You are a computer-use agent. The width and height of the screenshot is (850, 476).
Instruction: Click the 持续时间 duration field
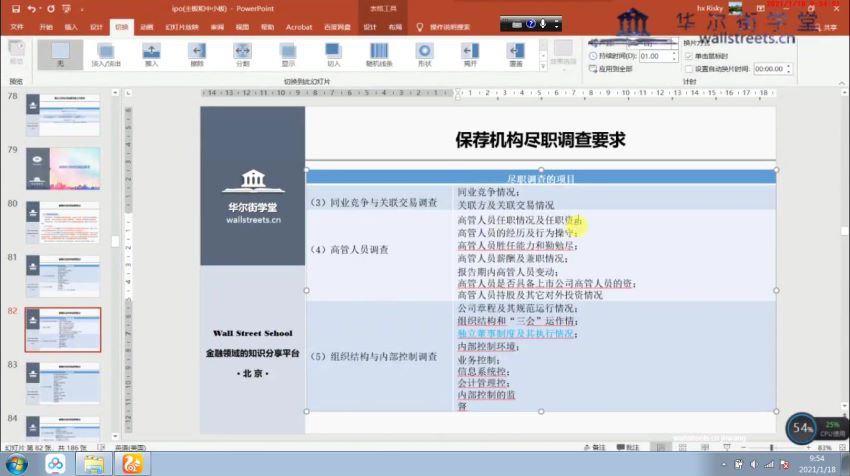[x=656, y=56]
